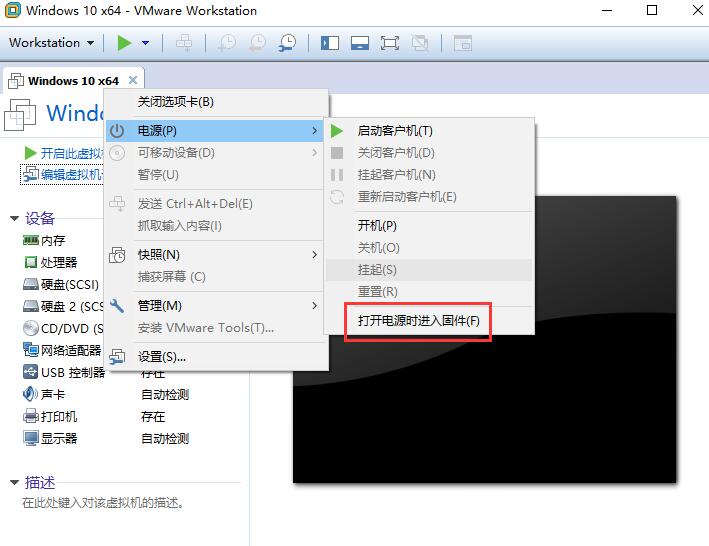Click the console view toolbar icon
The width and height of the screenshot is (709, 546).
[x=463, y=43]
